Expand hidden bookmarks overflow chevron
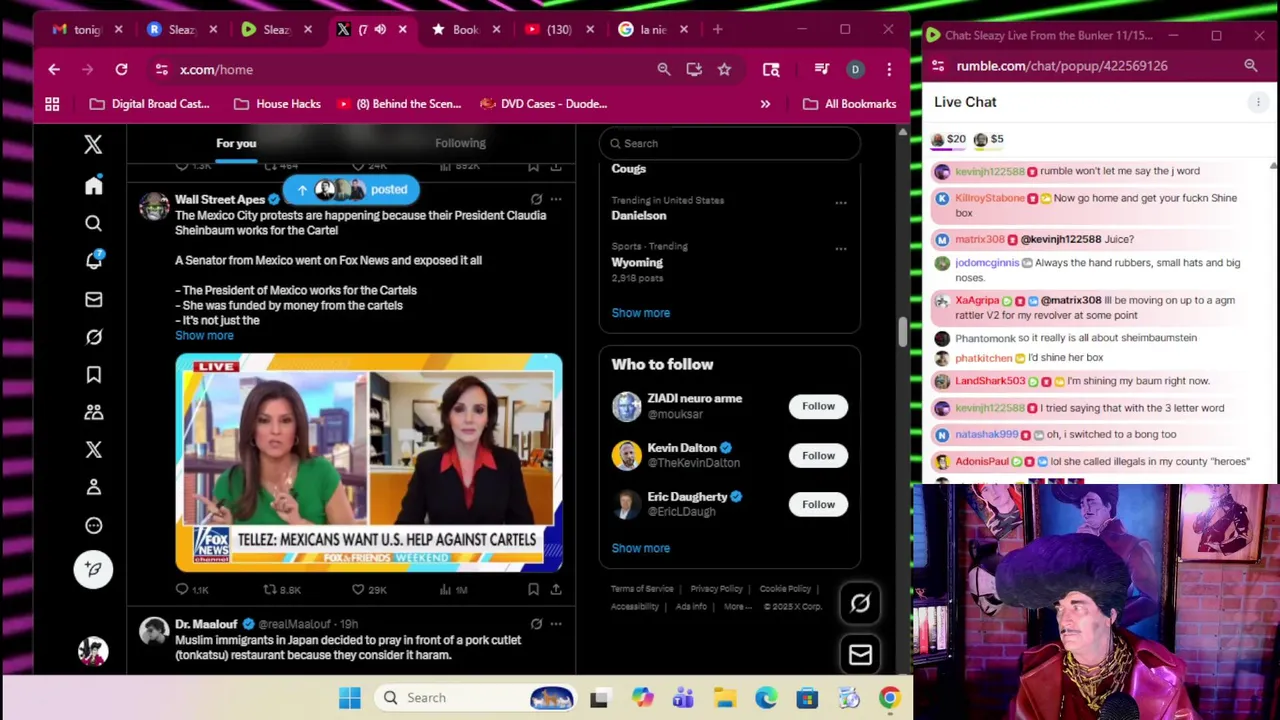 [765, 104]
